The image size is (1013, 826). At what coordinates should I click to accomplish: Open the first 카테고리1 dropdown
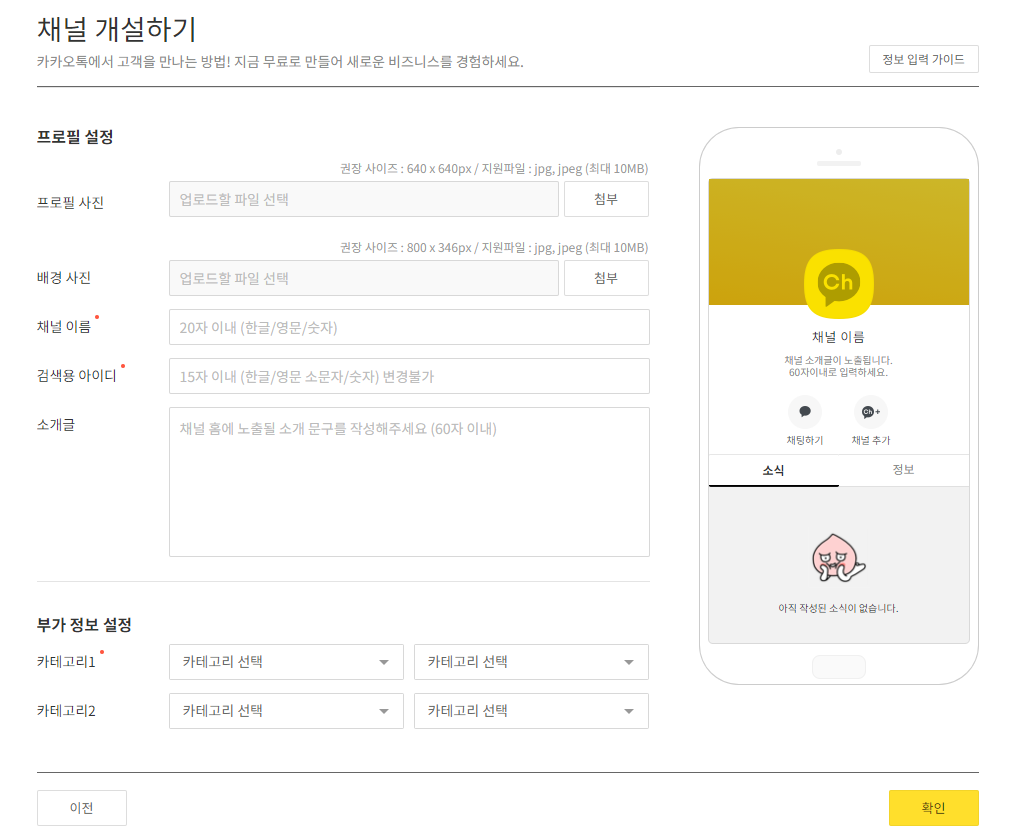[286, 661]
